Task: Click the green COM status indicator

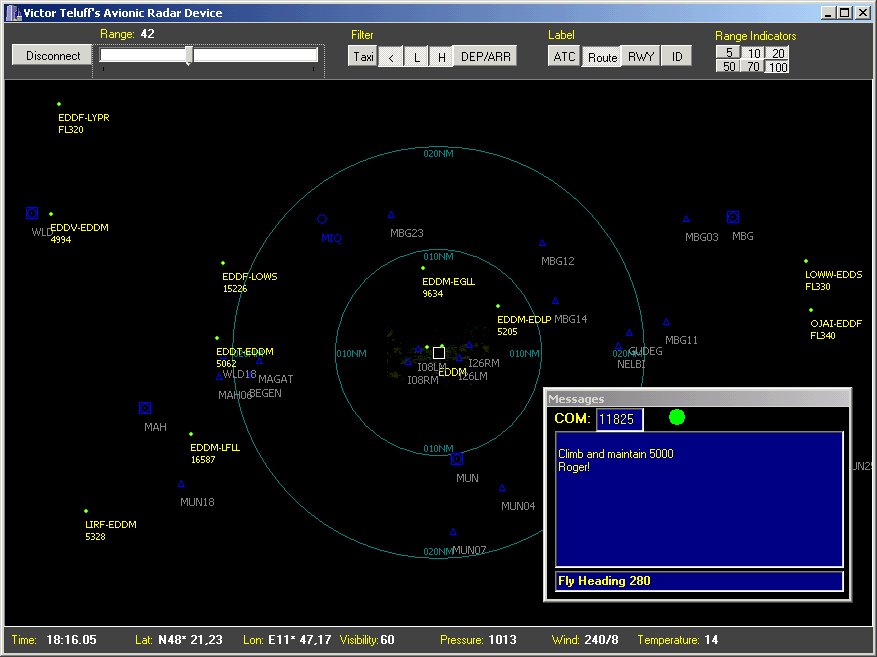Action: (x=677, y=417)
